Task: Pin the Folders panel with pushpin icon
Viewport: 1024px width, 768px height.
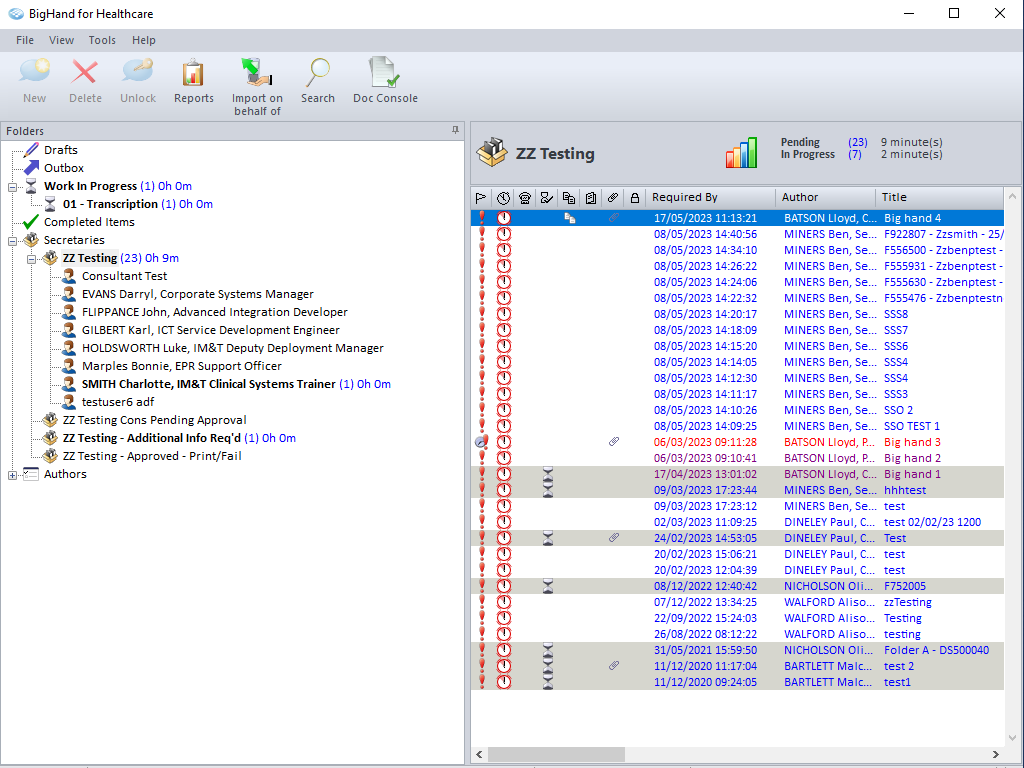Action: tap(455, 131)
